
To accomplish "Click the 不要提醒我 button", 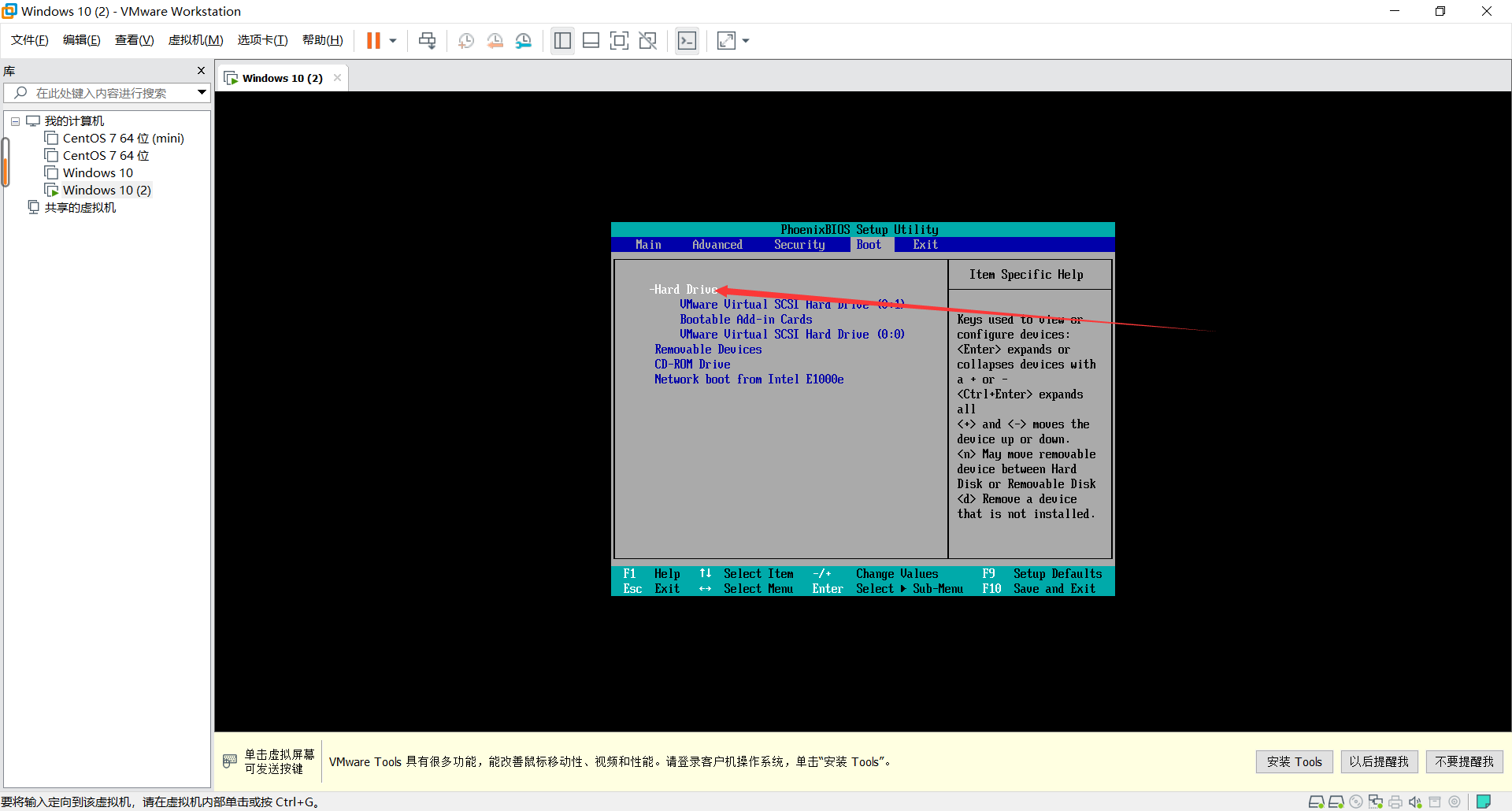I will click(x=1464, y=761).
